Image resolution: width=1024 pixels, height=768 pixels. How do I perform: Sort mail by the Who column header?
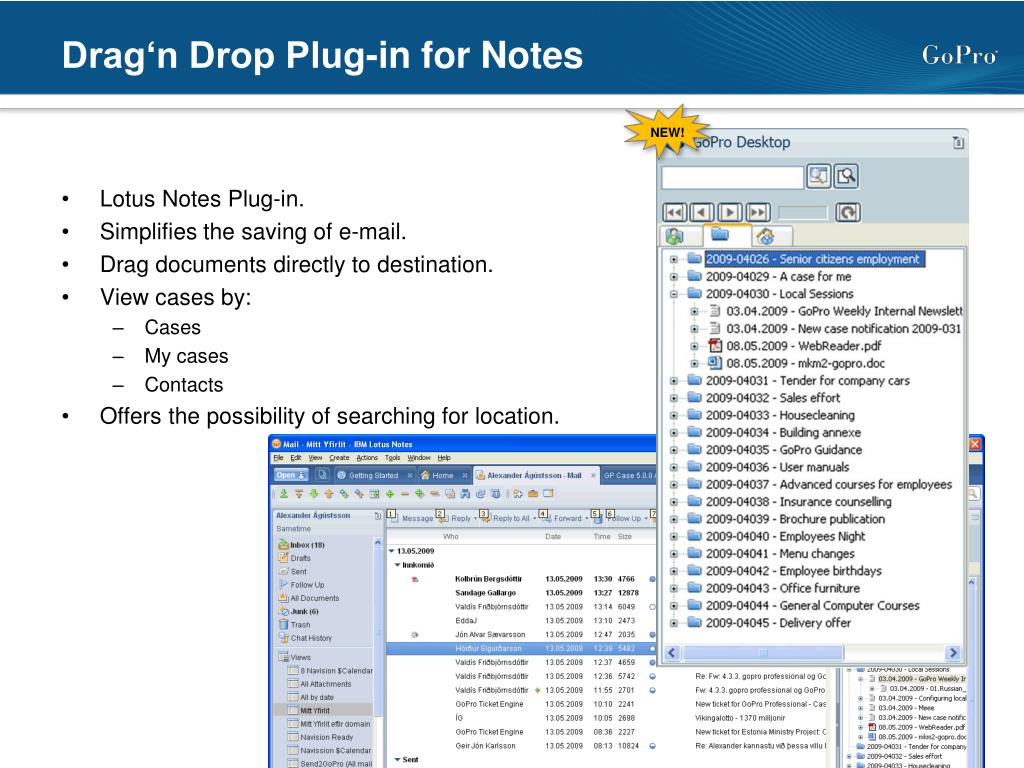click(x=451, y=537)
